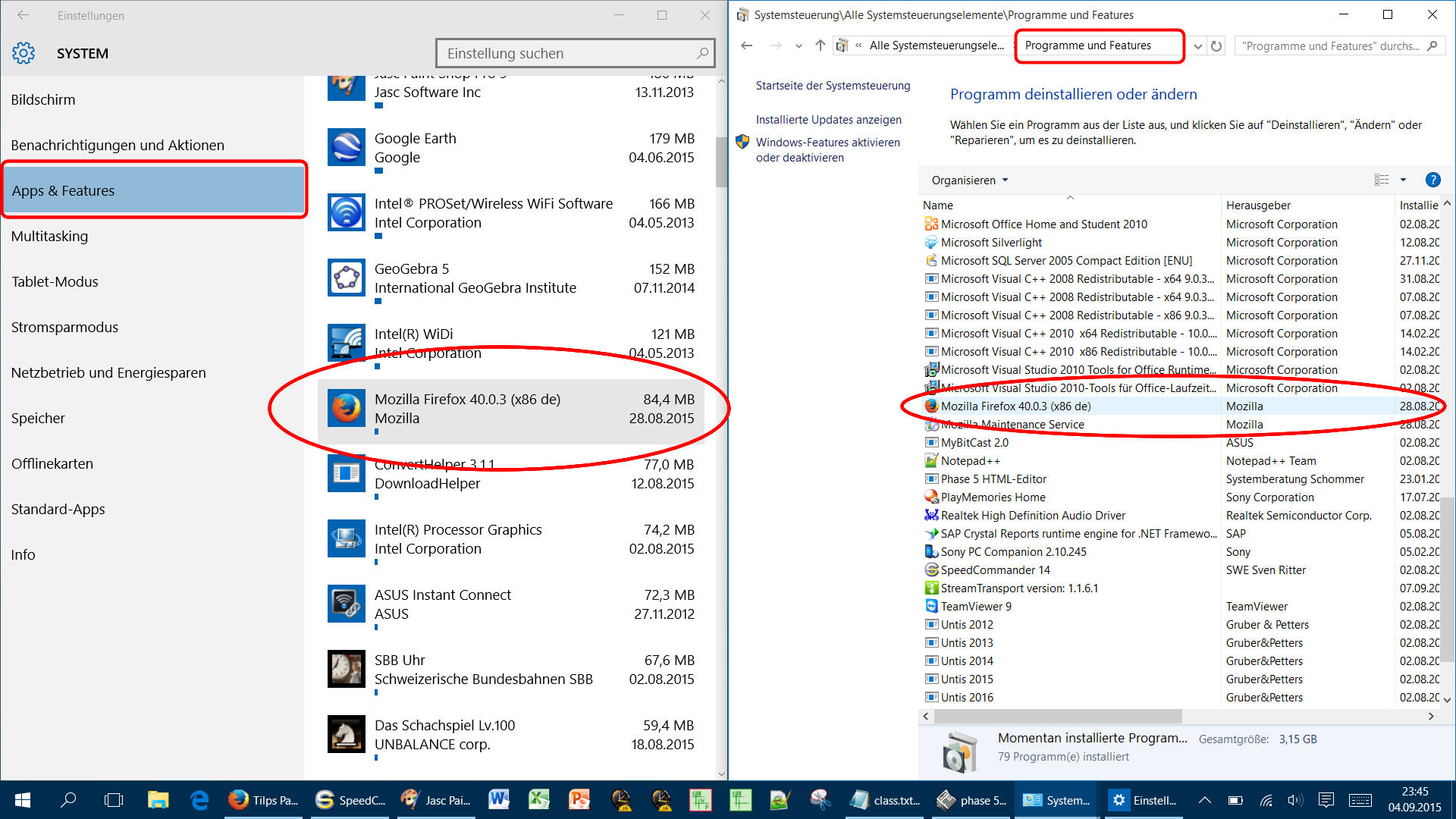Open the Standard-Apps settings section

click(58, 509)
